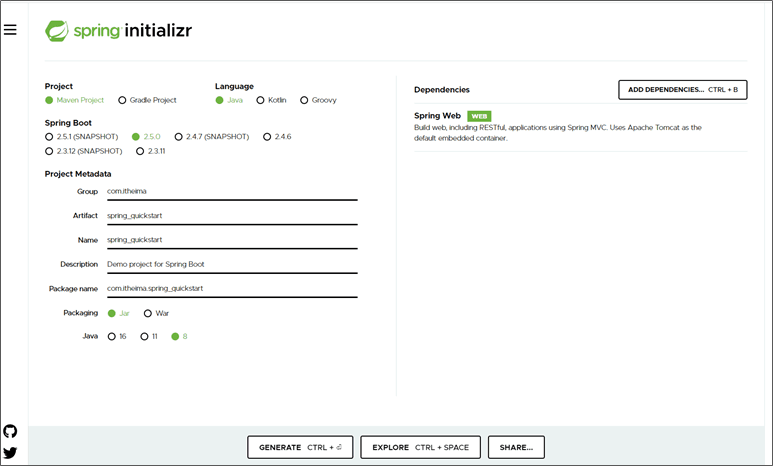Select Spring Boot version 2.3.11
This screenshot has width=773, height=466.
140,151
